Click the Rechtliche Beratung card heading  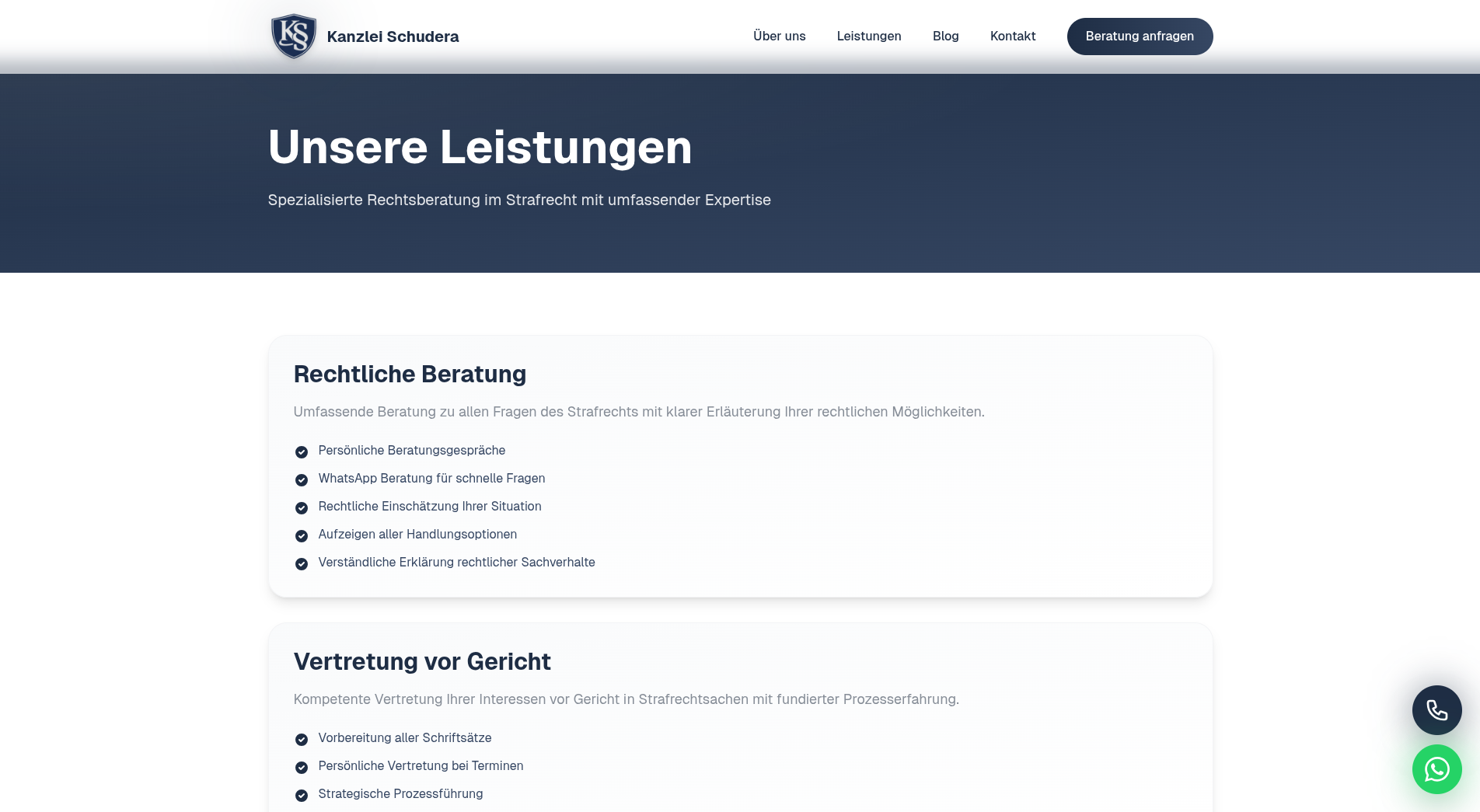click(x=410, y=374)
